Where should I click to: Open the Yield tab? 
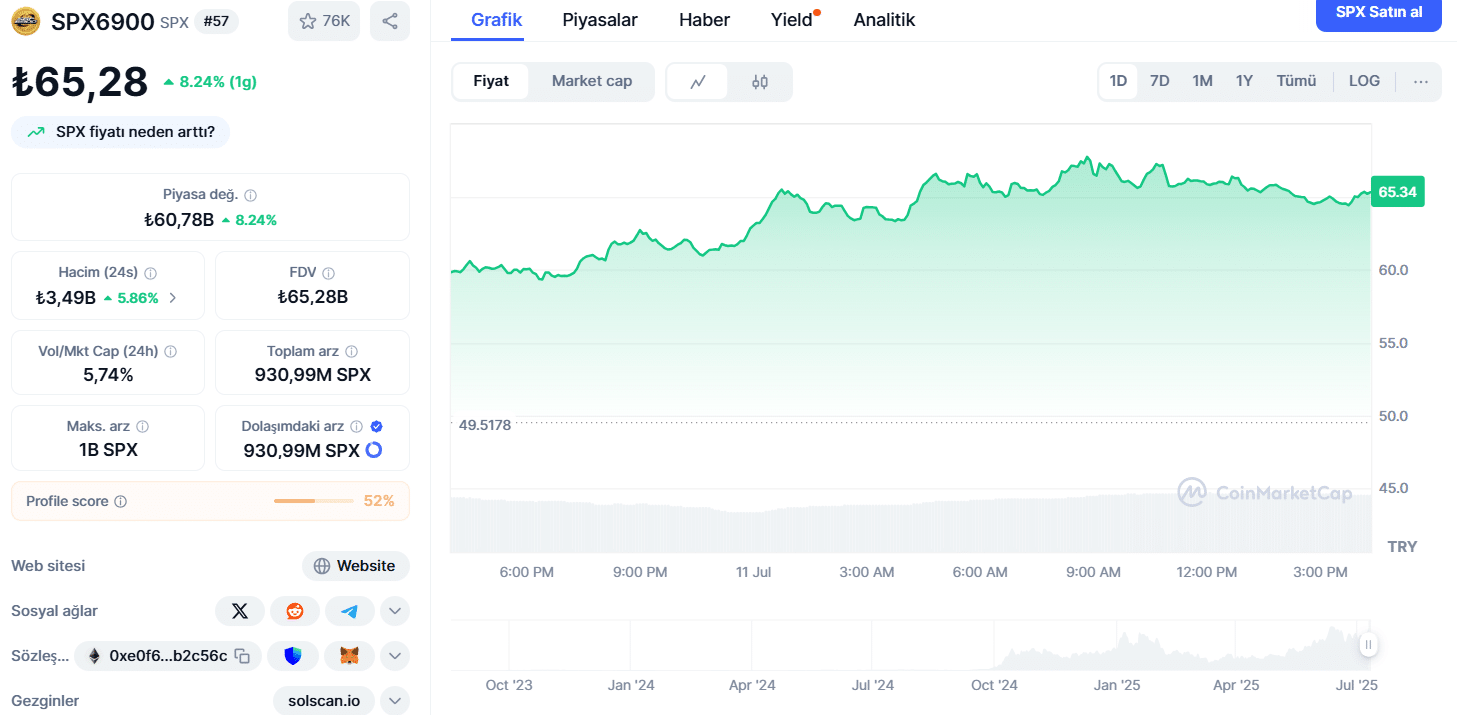(x=793, y=20)
